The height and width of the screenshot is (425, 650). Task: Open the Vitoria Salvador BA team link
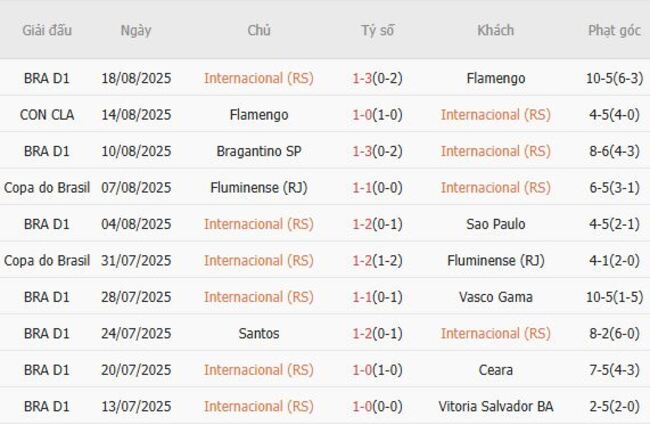495,406
